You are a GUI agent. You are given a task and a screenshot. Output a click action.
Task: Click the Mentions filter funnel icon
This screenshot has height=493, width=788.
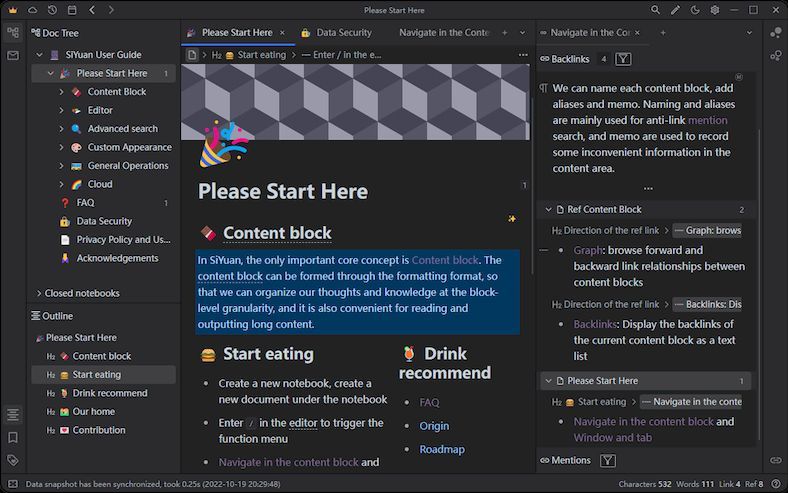[608, 460]
